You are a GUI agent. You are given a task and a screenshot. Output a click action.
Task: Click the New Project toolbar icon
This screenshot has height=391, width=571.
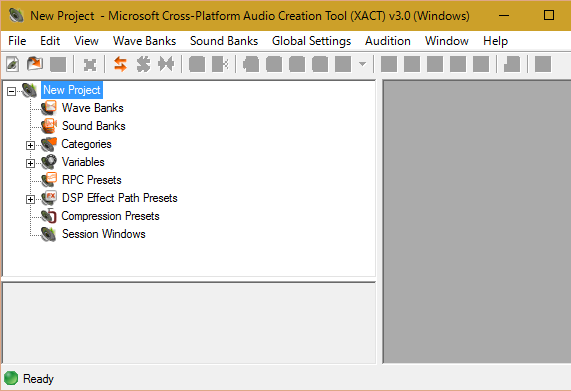coord(13,64)
